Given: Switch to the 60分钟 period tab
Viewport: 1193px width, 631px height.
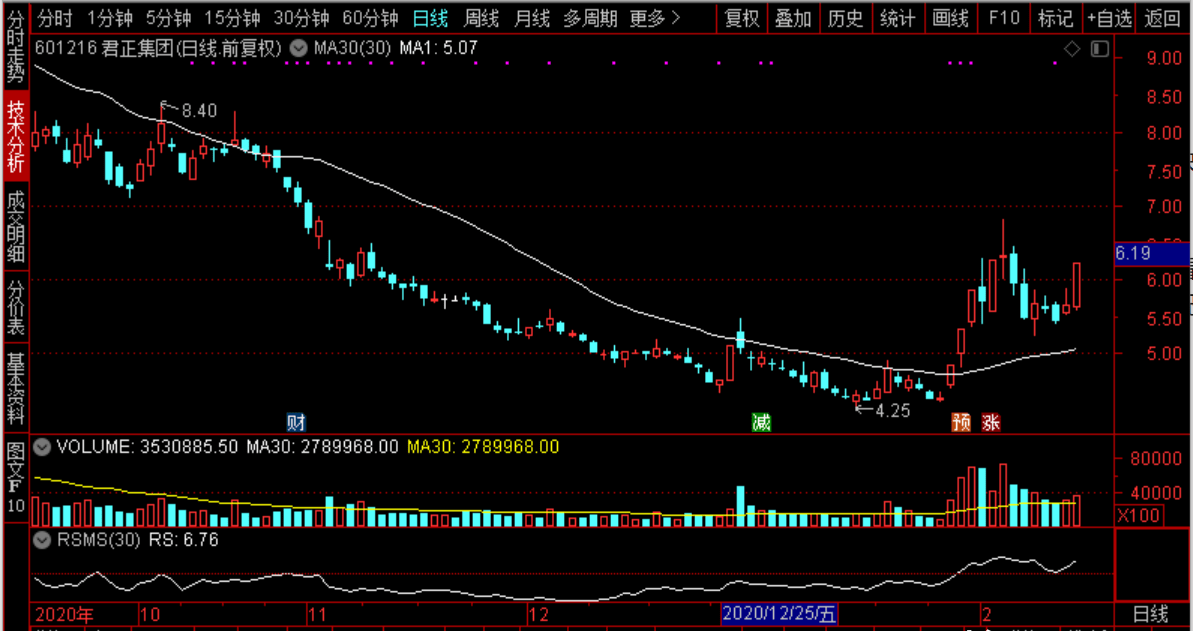Looking at the screenshot, I should pyautogui.click(x=369, y=18).
